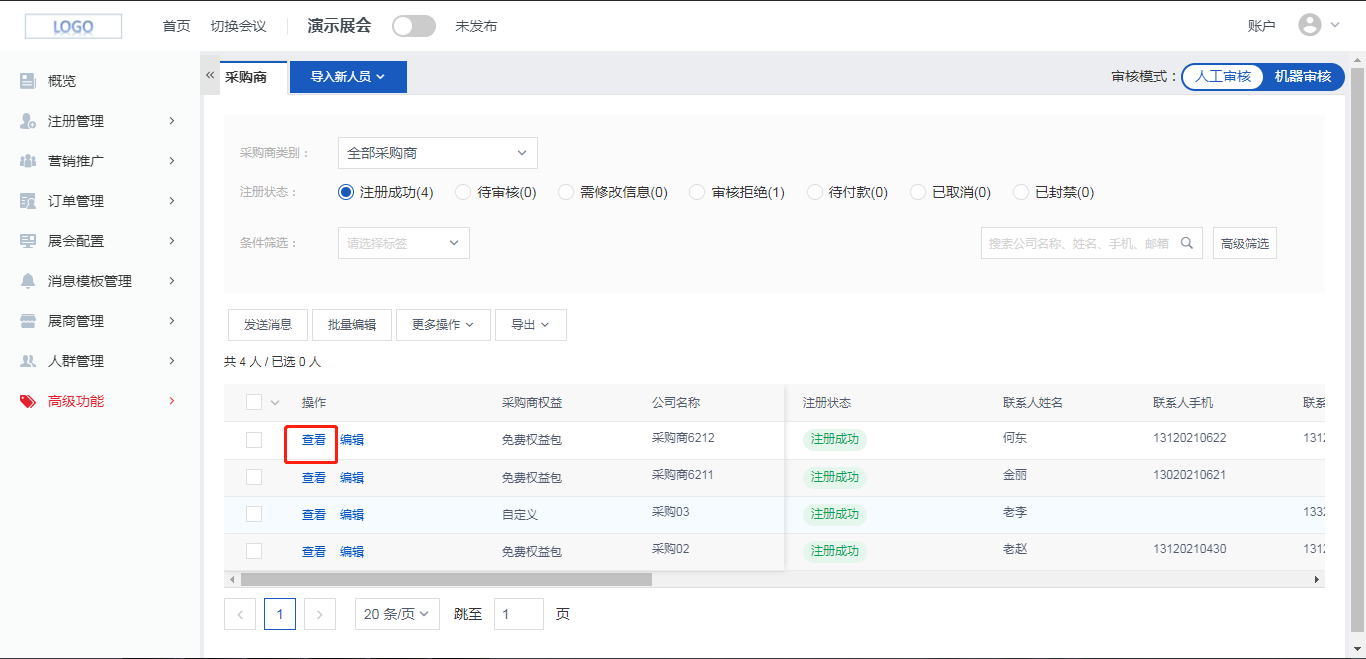Collapse the sidebar with double-chevron icon

click(210, 75)
